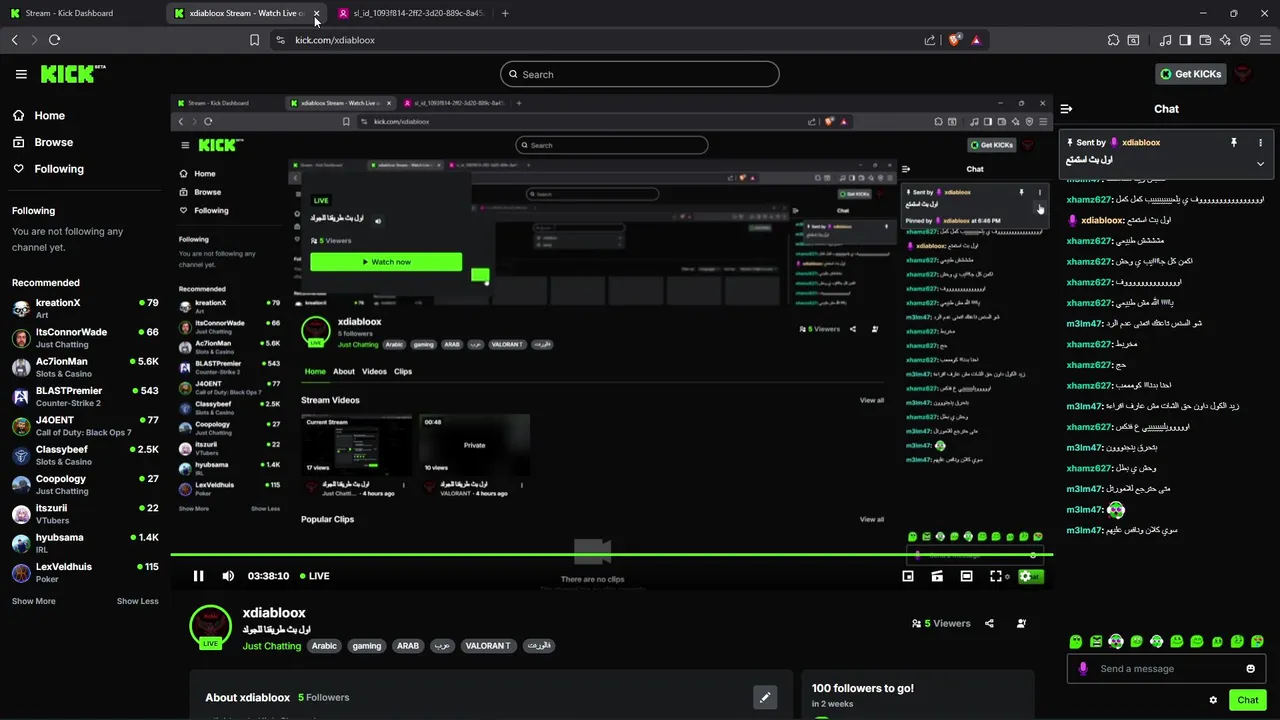
Task: Expand the pinned message with the chevron
Action: click(1260, 164)
